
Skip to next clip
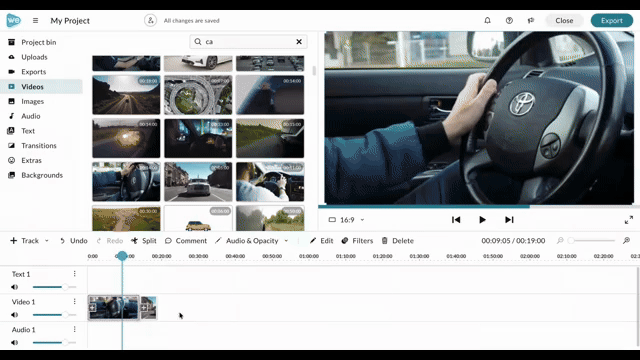[x=509, y=220]
